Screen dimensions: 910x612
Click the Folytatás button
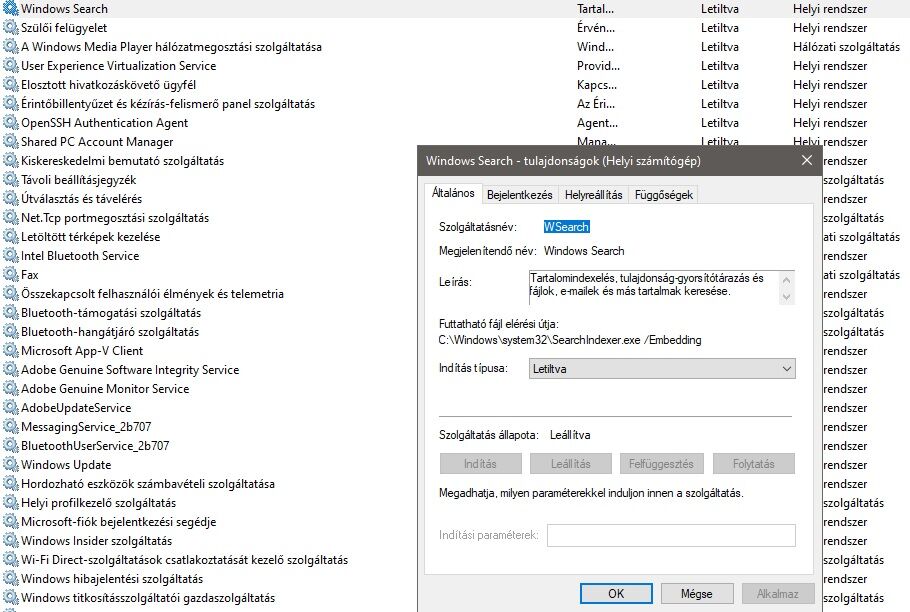753,464
